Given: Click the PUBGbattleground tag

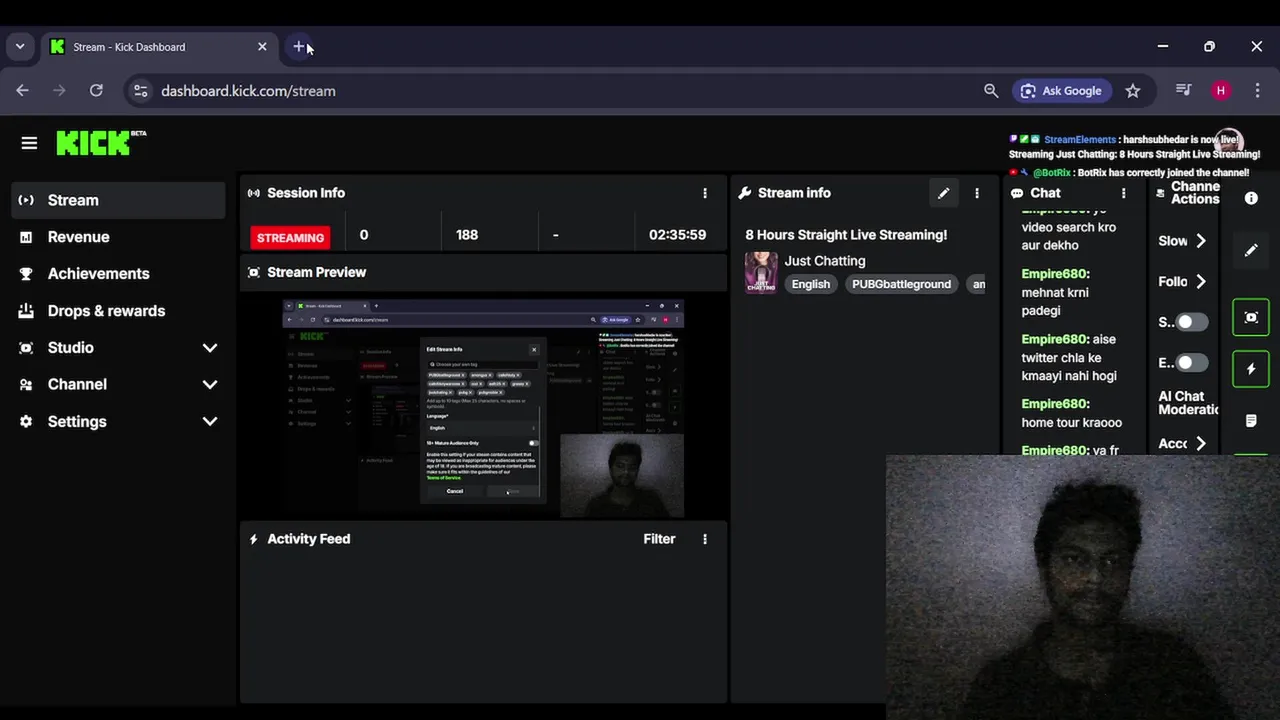Looking at the screenshot, I should pyautogui.click(x=901, y=284).
